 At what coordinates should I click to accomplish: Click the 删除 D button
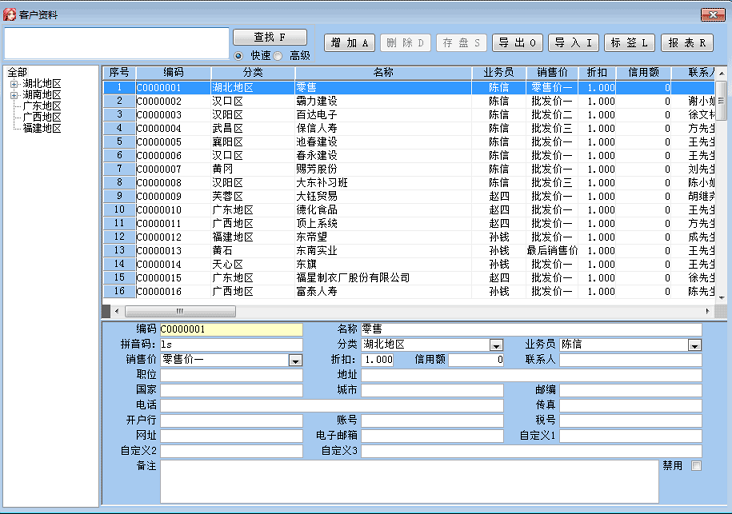405,43
